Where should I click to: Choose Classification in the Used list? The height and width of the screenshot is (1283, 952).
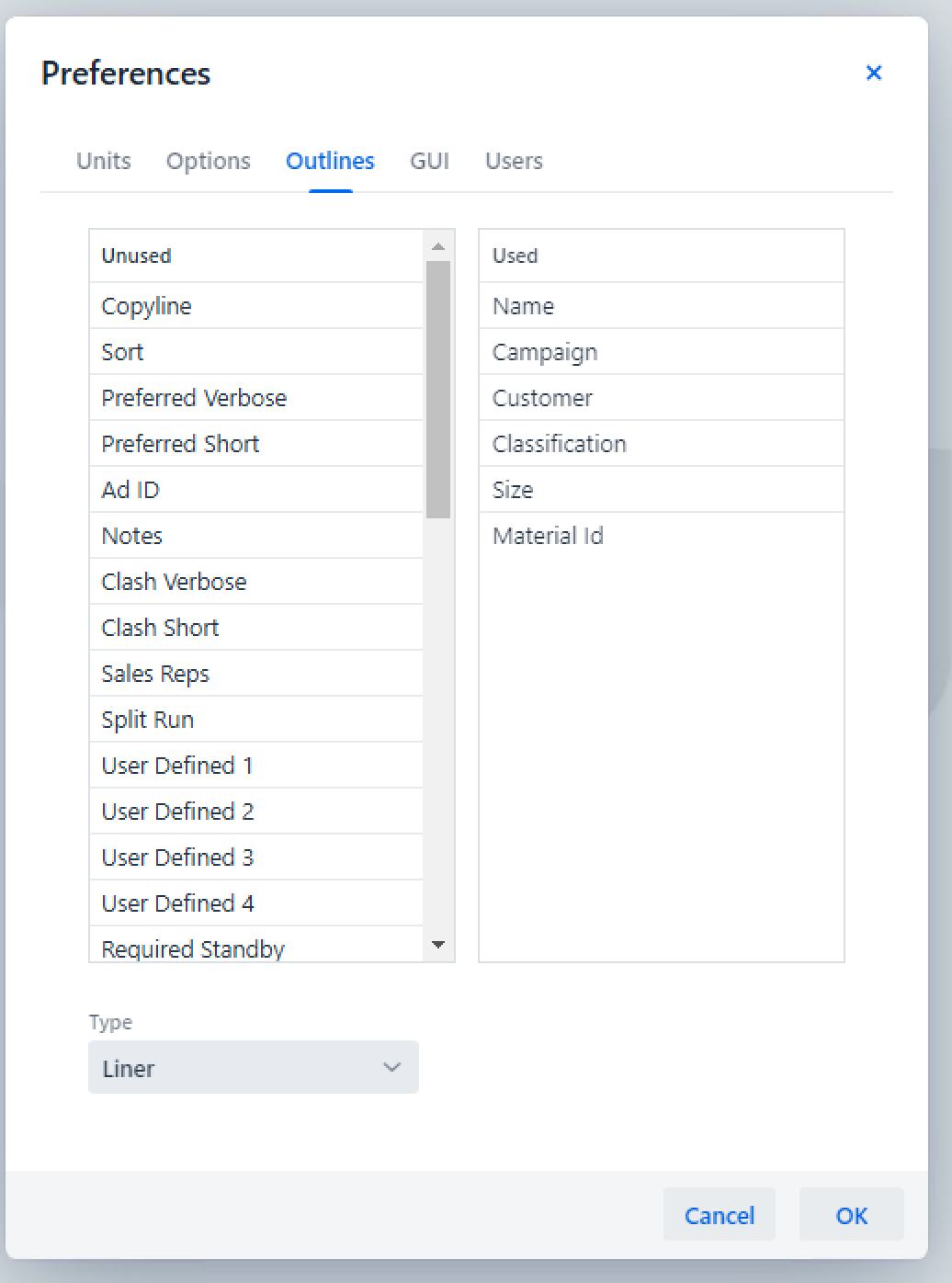click(x=559, y=444)
